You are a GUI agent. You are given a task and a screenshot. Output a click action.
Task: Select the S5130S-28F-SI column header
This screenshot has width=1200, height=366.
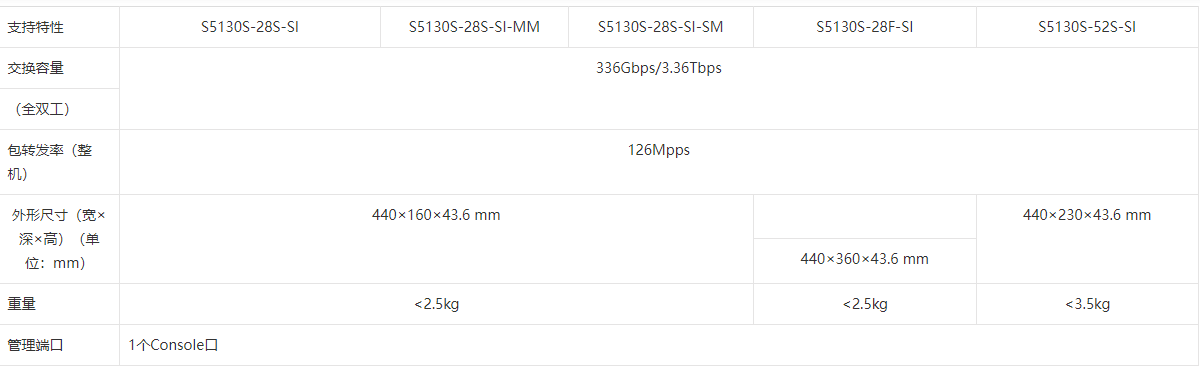click(x=864, y=27)
